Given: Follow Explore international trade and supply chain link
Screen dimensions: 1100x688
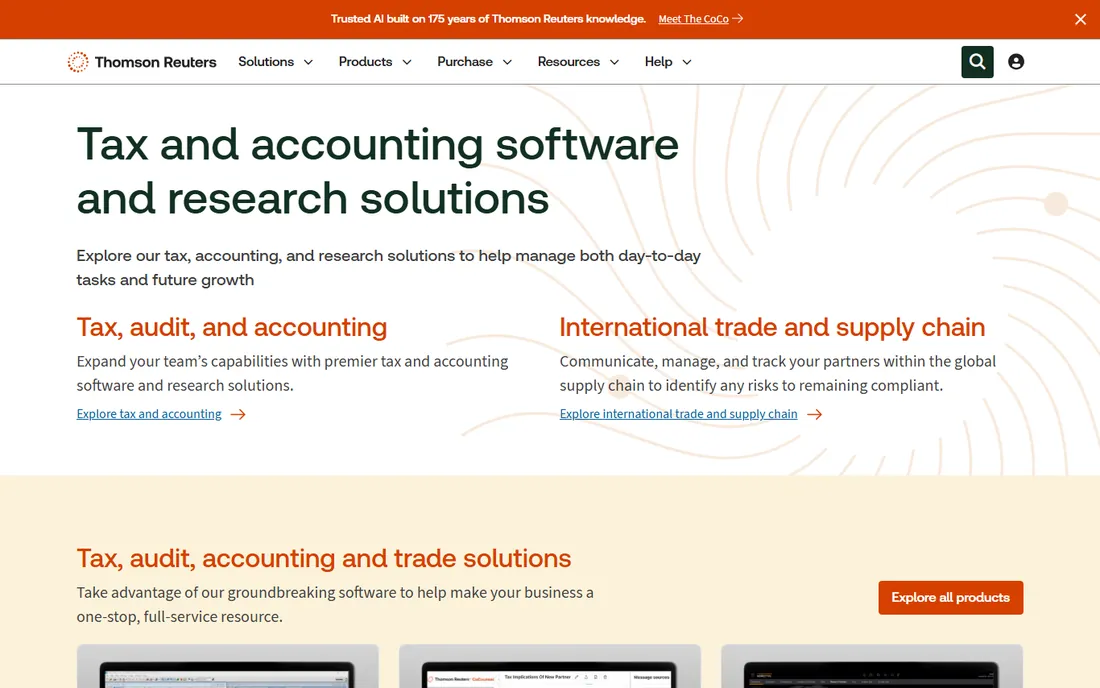Looking at the screenshot, I should click(678, 414).
